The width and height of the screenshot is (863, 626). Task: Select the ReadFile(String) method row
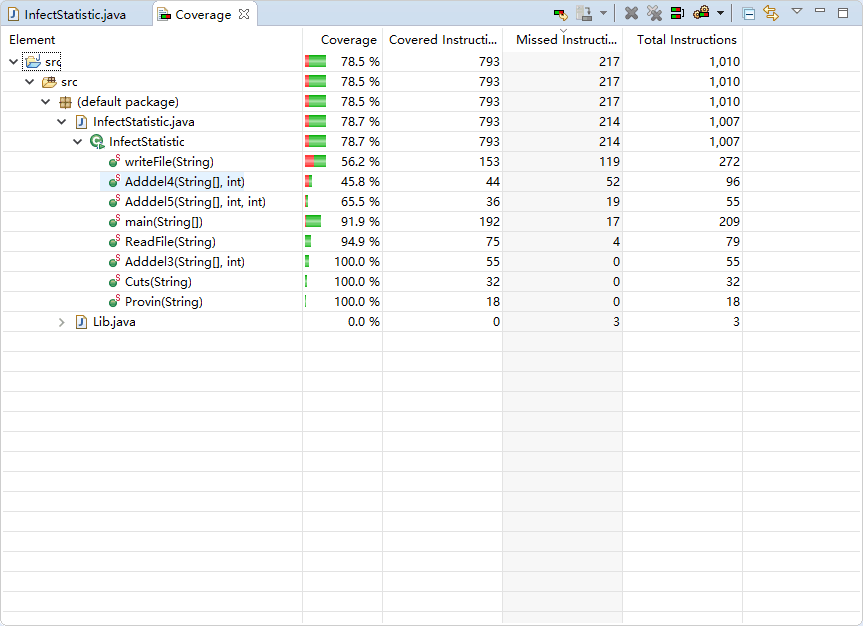[170, 242]
